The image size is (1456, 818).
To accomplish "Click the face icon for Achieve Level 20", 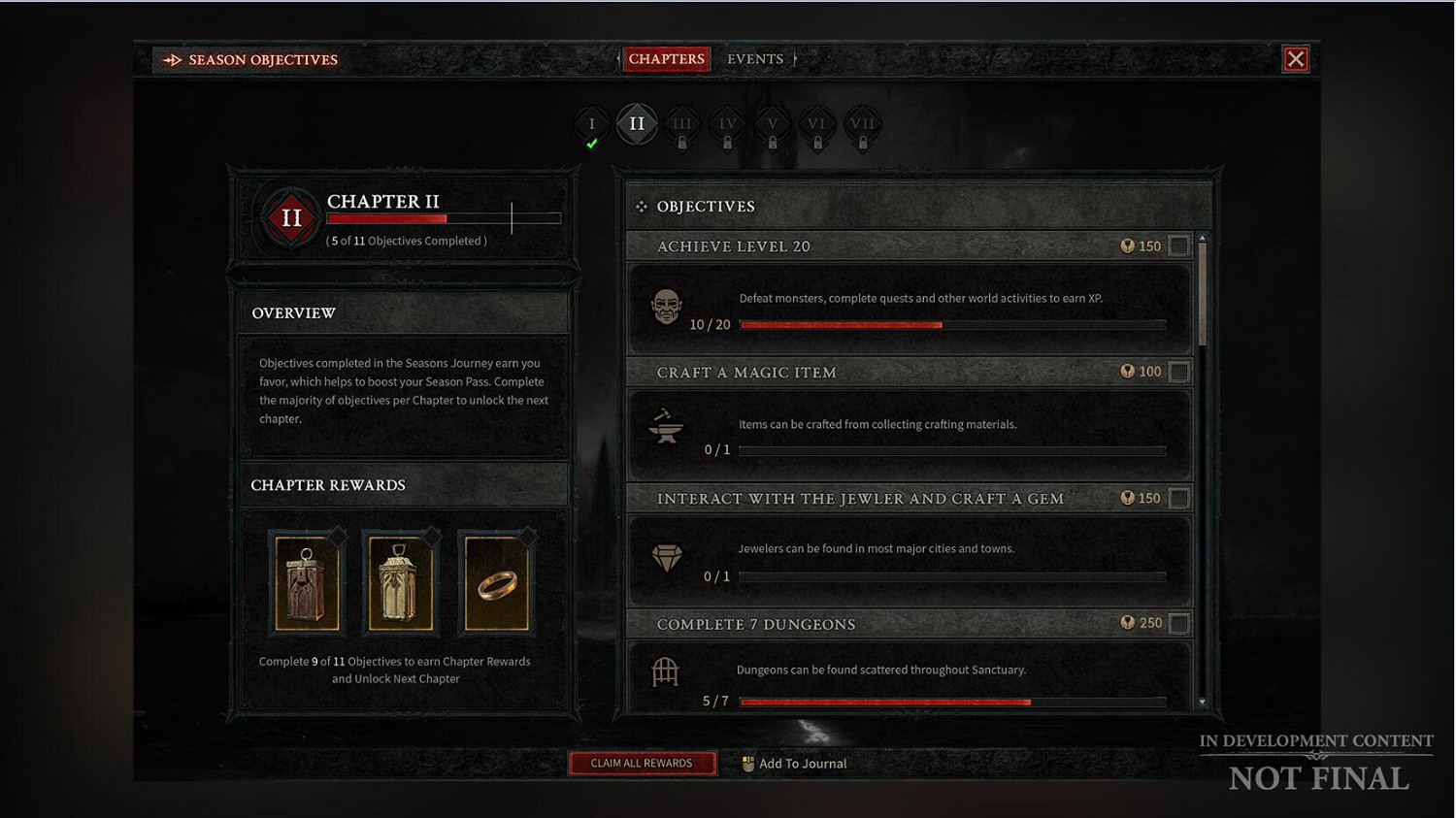I will pyautogui.click(x=666, y=307).
